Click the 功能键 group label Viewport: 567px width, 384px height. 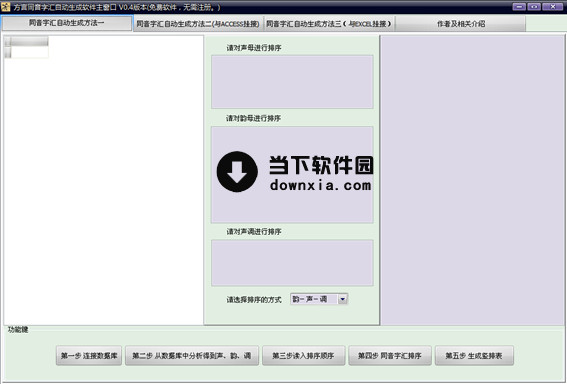(x=18, y=329)
